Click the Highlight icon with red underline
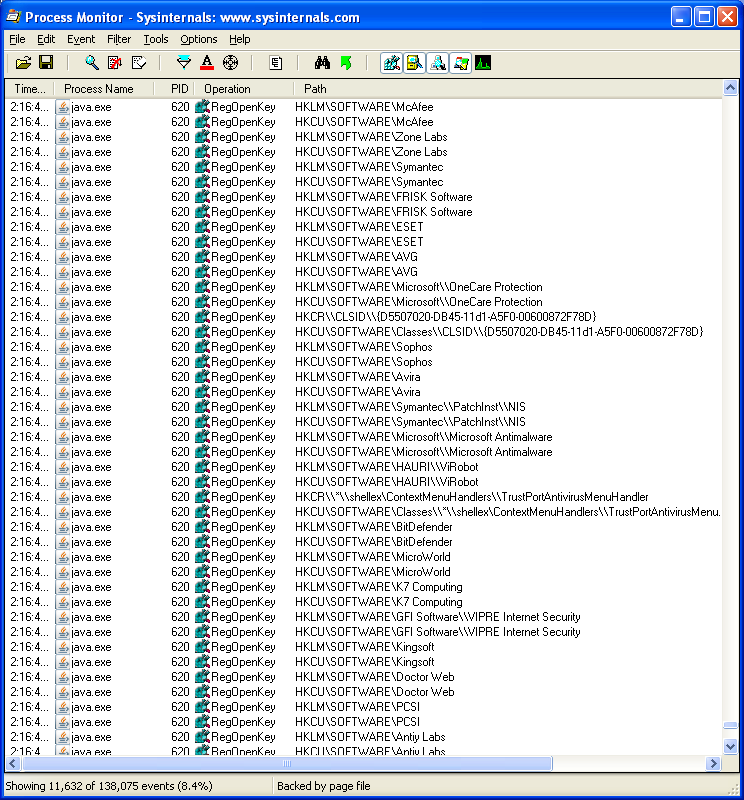This screenshot has width=744, height=800. point(207,63)
